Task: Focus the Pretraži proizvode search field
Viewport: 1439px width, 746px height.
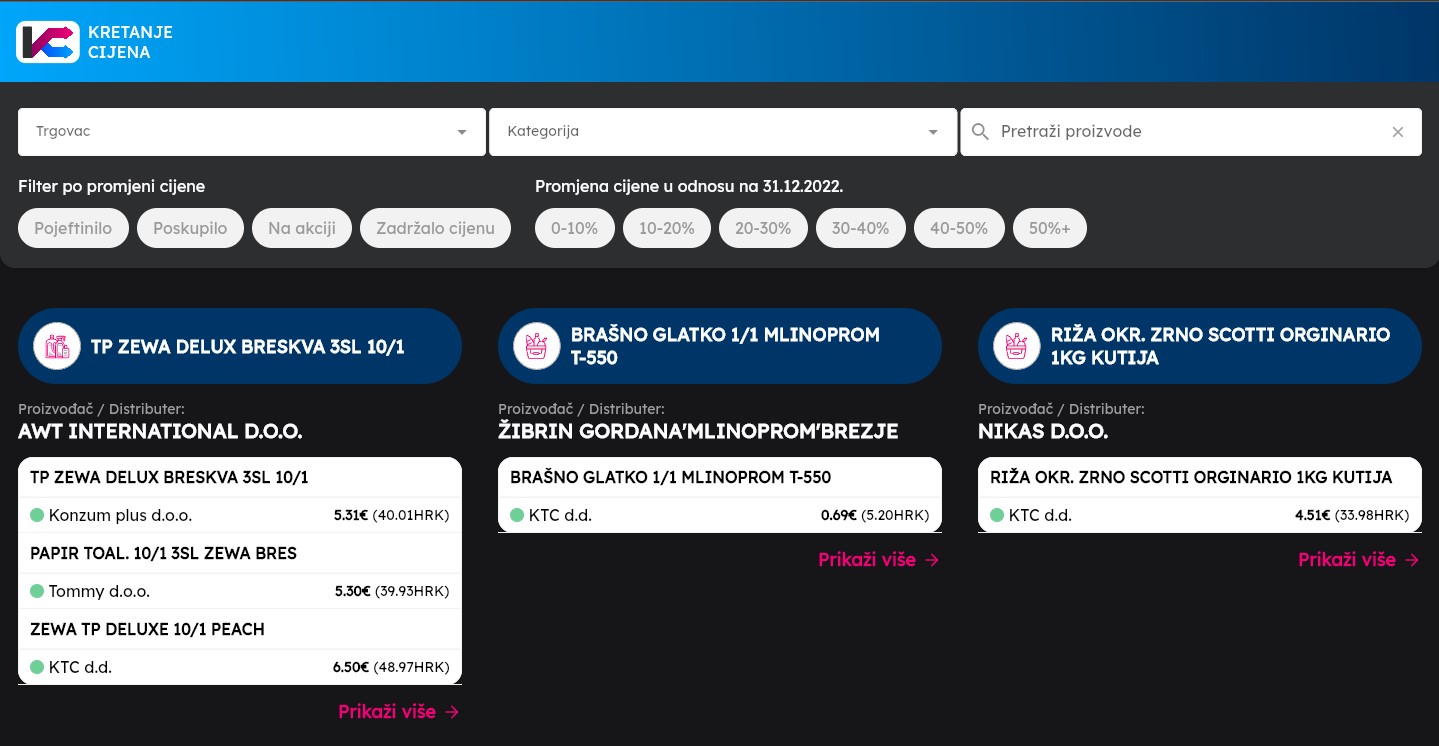Action: click(1190, 132)
